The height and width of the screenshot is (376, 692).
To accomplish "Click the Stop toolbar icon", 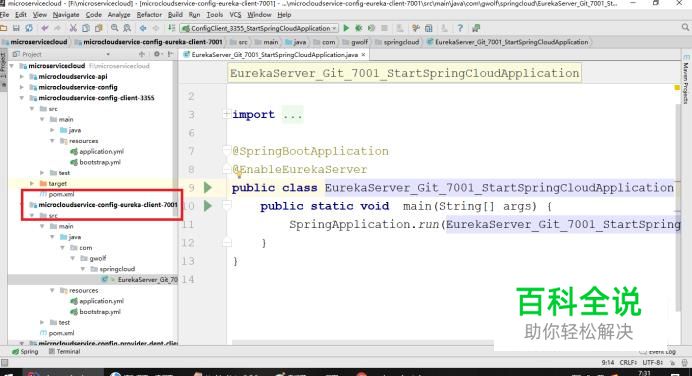I will click(x=384, y=28).
